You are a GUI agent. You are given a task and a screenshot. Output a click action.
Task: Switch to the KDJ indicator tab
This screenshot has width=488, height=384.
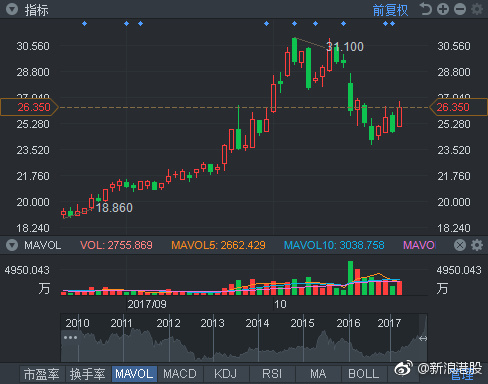click(x=226, y=374)
